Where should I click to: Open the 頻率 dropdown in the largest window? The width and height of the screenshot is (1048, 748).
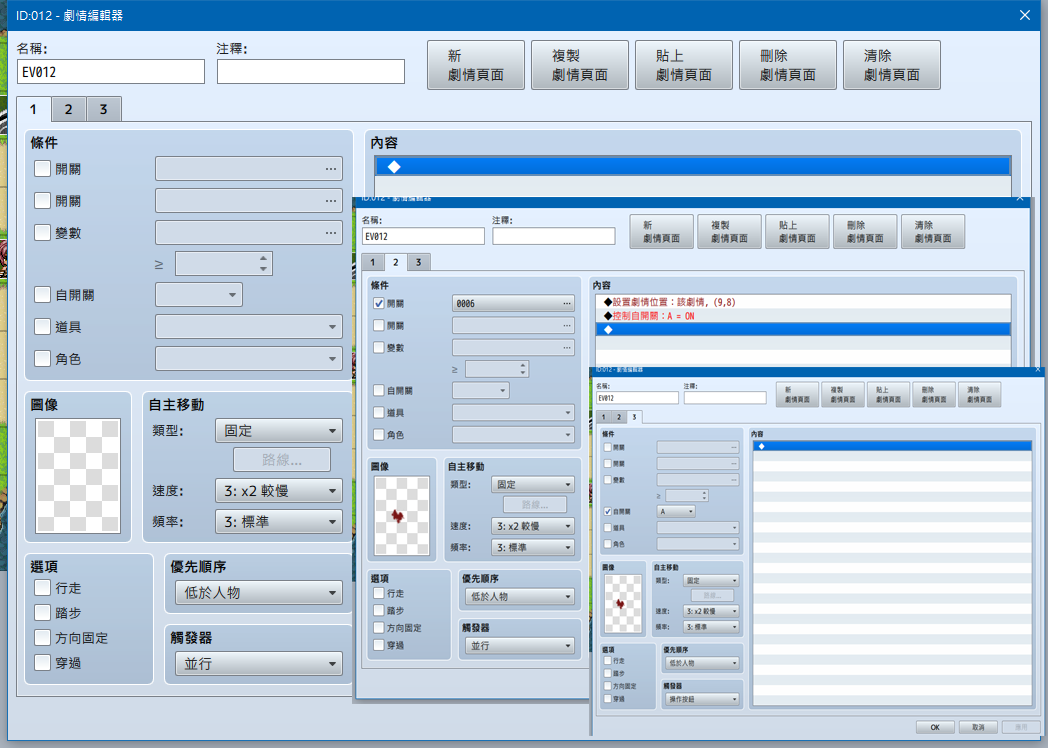tap(279, 521)
